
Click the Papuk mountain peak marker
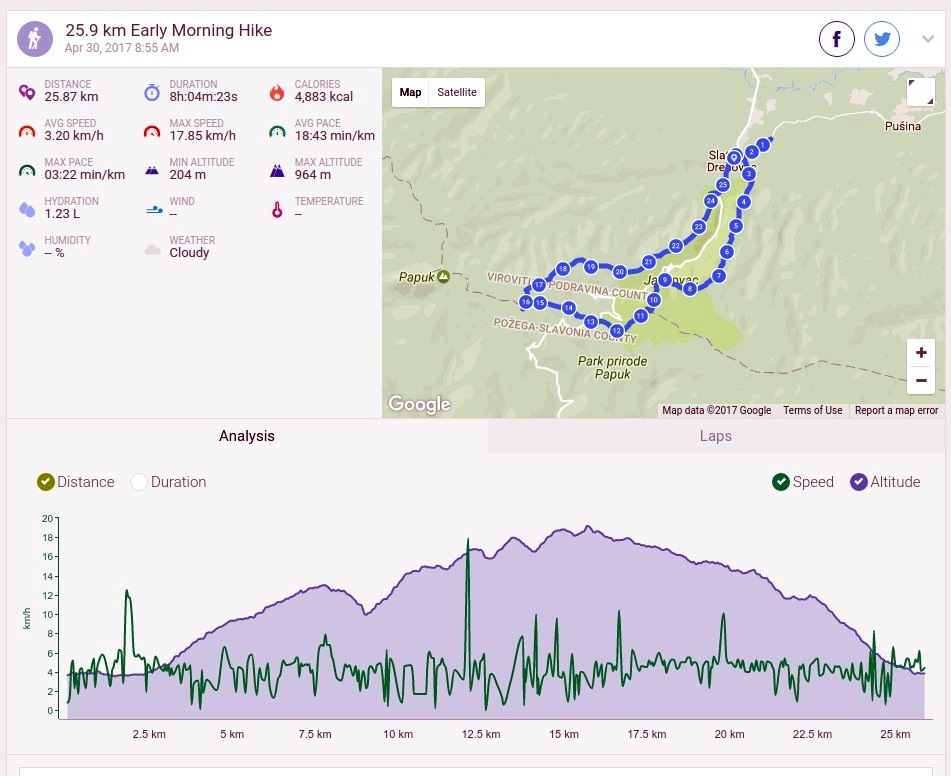coord(443,277)
